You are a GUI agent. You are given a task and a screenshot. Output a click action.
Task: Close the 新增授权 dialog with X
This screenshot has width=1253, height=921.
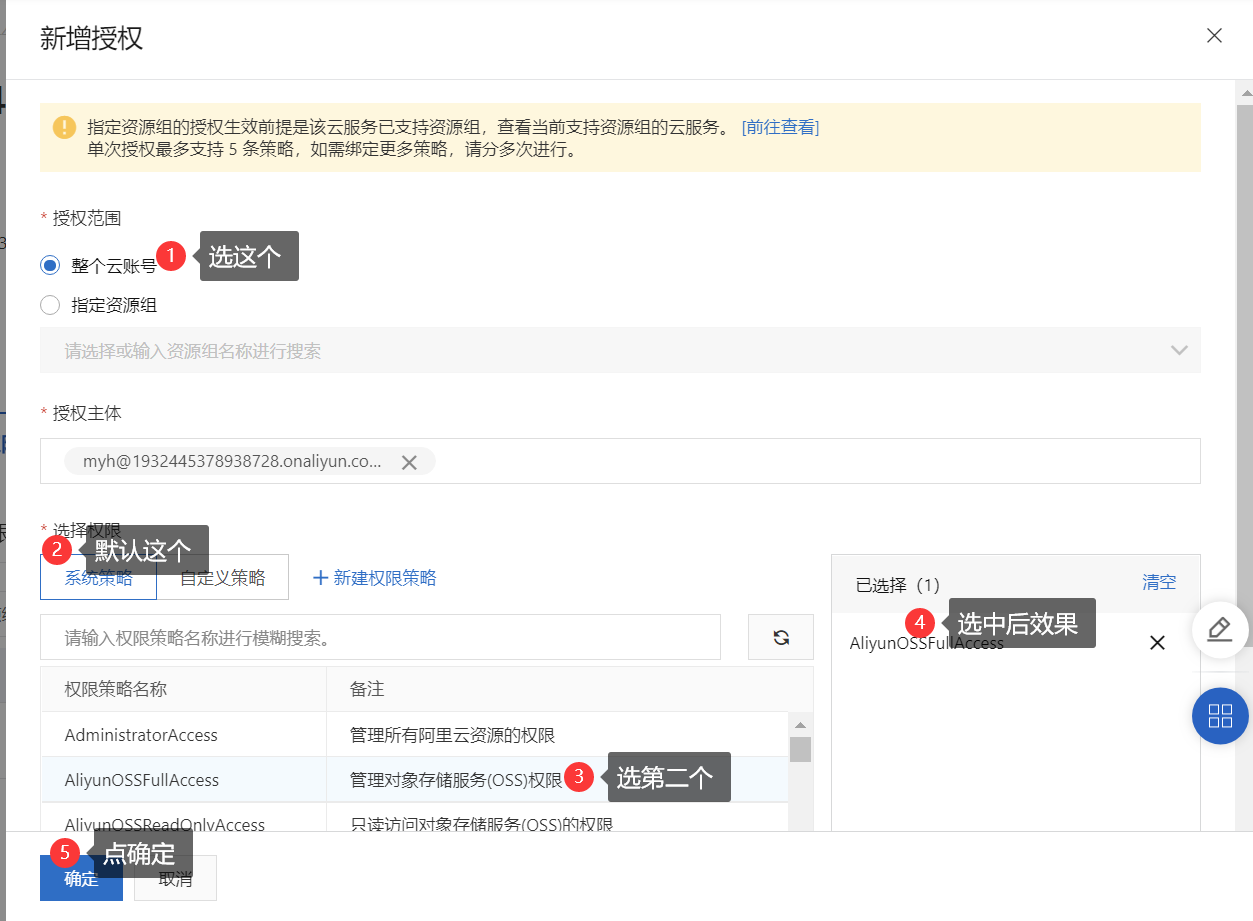1214,36
